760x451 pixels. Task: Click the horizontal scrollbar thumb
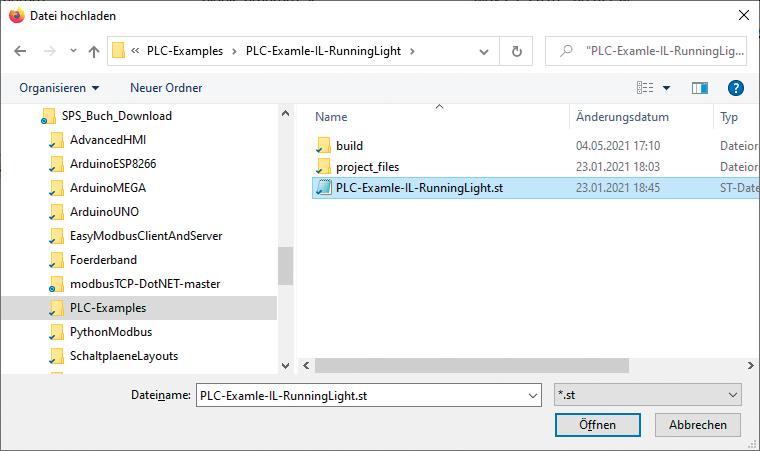[x=472, y=366]
